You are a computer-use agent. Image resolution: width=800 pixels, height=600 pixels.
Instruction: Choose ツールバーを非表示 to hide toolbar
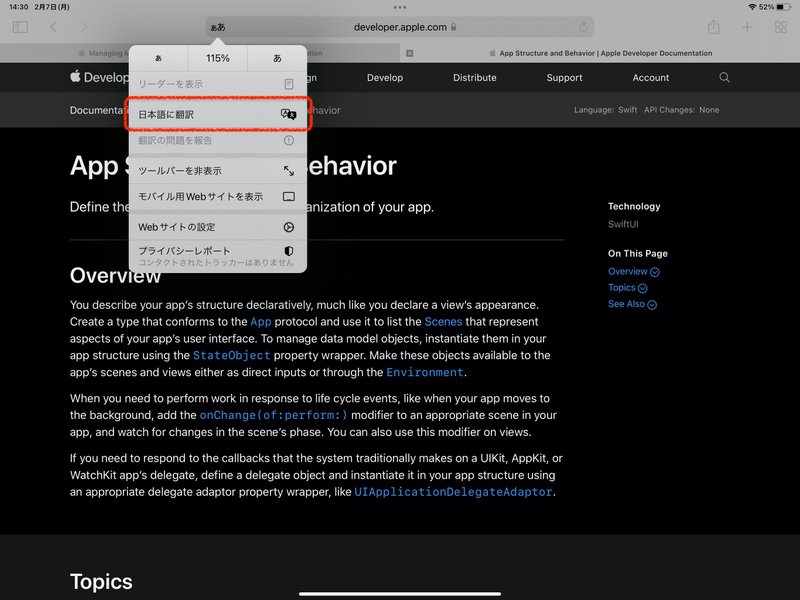tap(218, 170)
